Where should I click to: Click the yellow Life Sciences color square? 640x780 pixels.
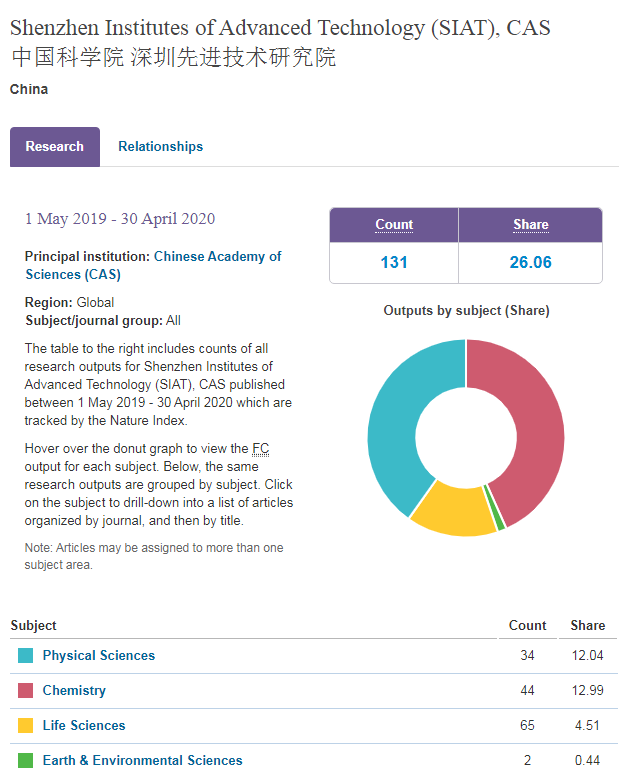25,726
